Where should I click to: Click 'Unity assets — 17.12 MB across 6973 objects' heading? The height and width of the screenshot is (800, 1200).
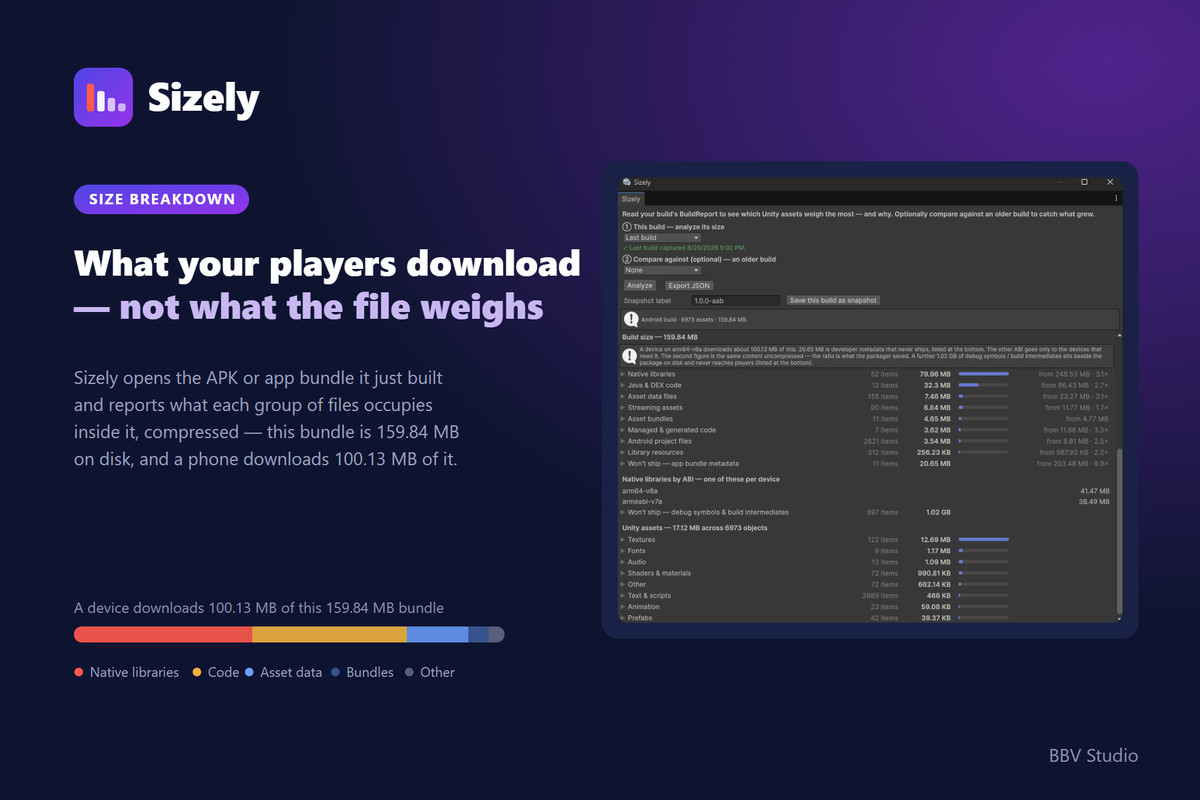pyautogui.click(x=696, y=527)
